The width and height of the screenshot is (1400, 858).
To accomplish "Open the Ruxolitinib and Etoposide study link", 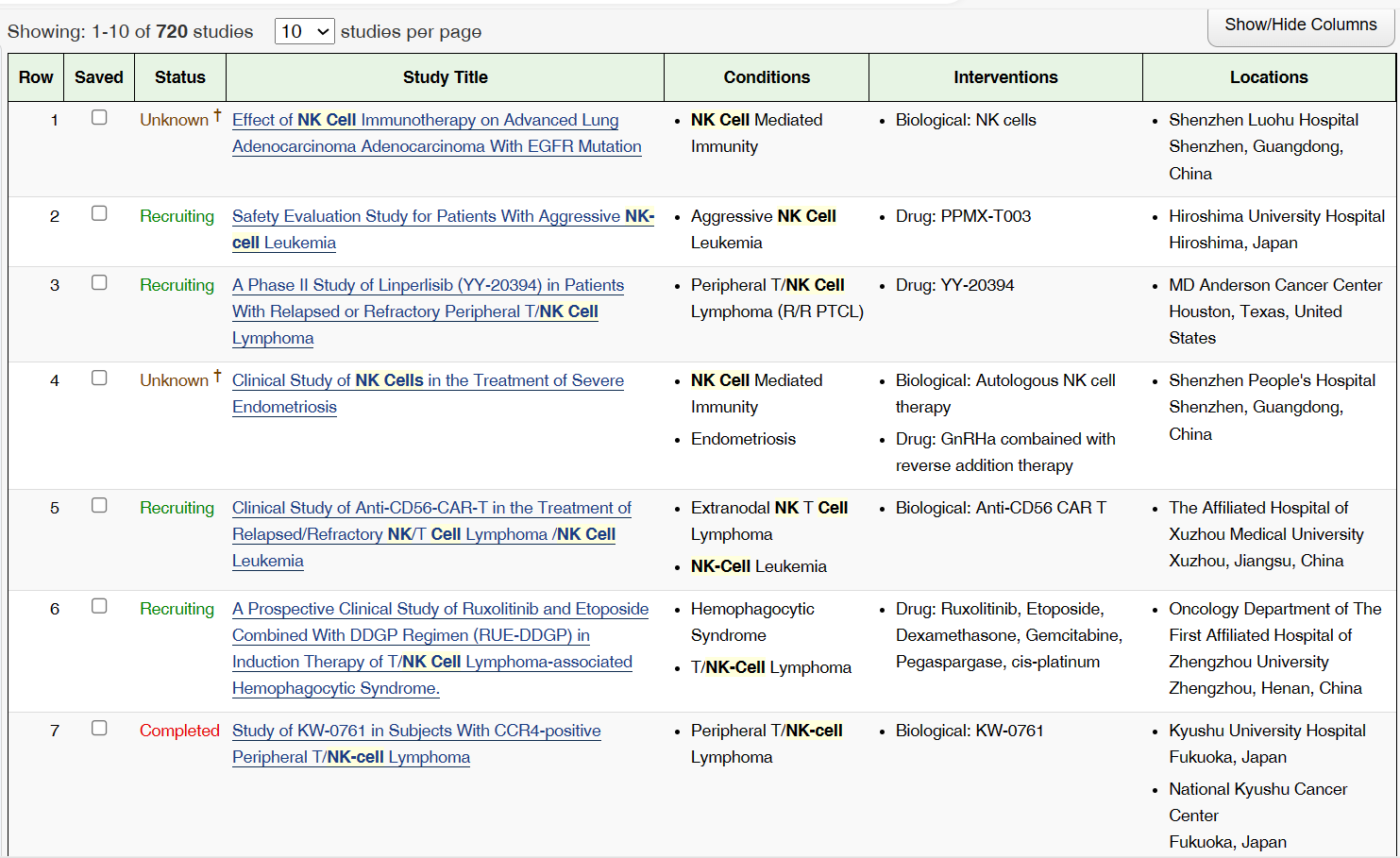I will (440, 610).
